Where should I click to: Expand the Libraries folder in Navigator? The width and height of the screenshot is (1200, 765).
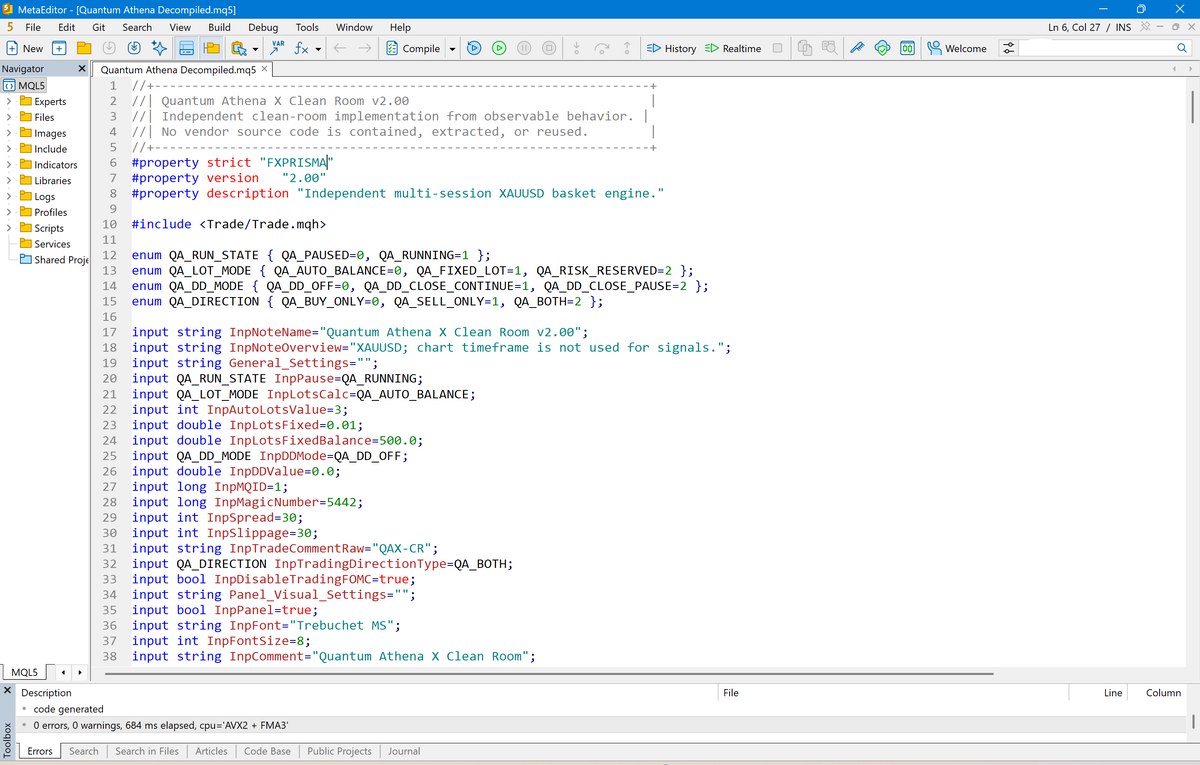point(9,181)
